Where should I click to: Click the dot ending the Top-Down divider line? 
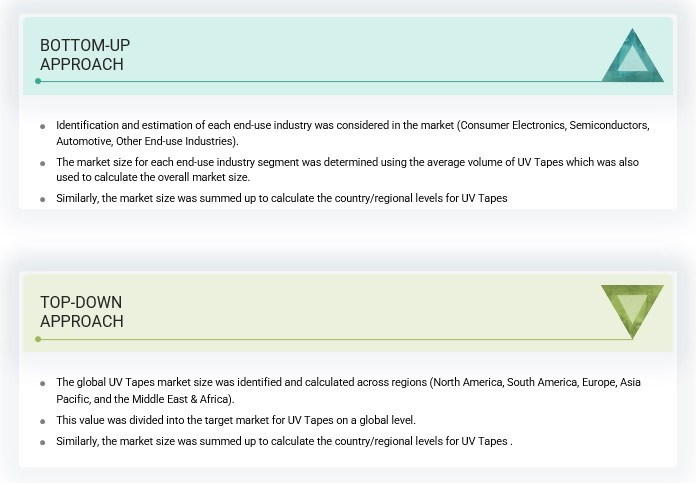point(39,339)
